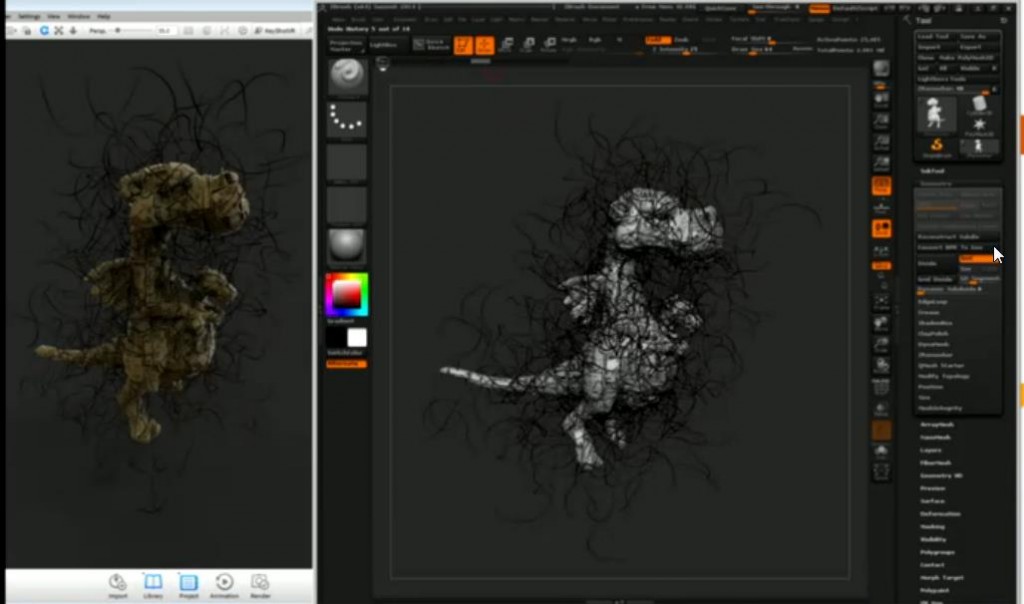1024x604 pixels.
Task: Toggle Draw mode button in top shelf
Action: point(485,45)
